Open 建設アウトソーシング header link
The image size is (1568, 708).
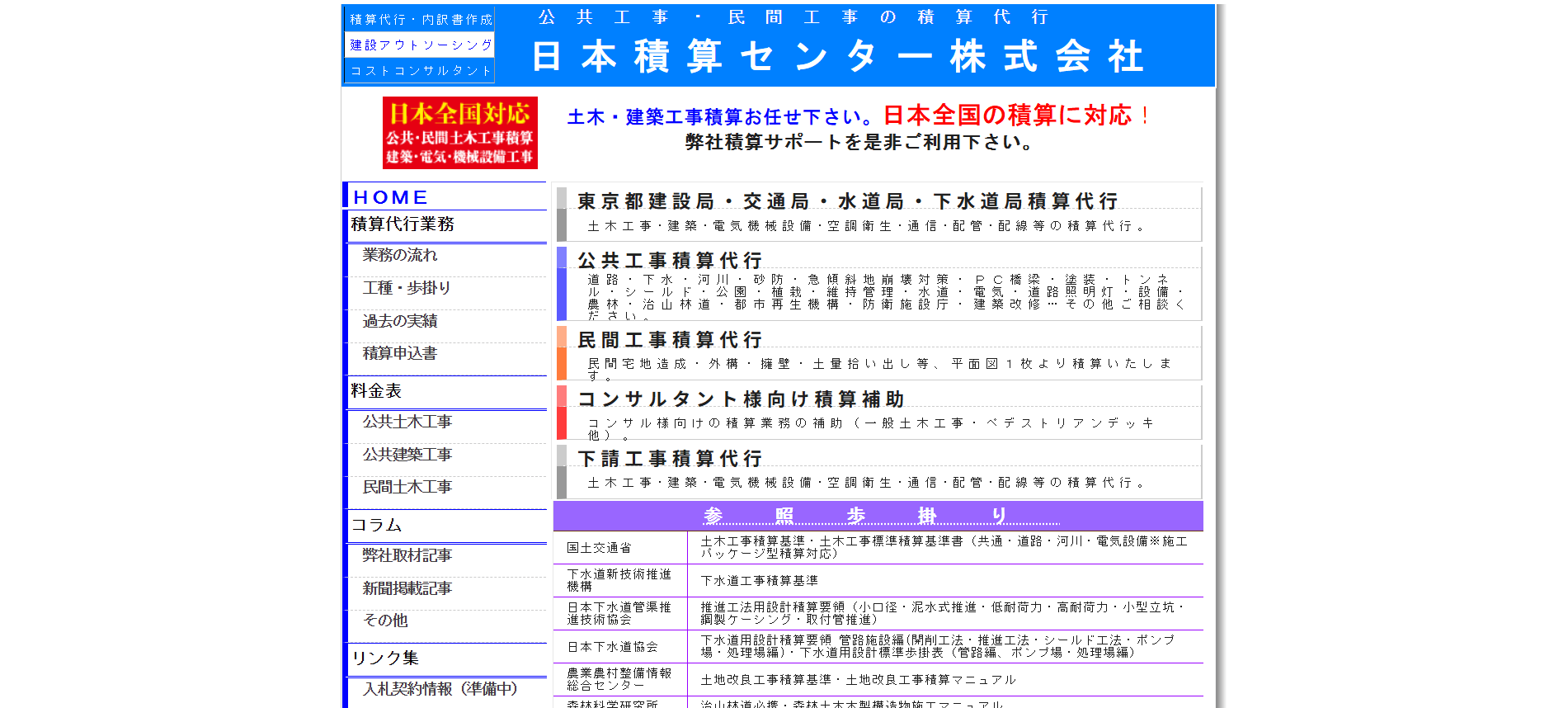pyautogui.click(x=420, y=45)
